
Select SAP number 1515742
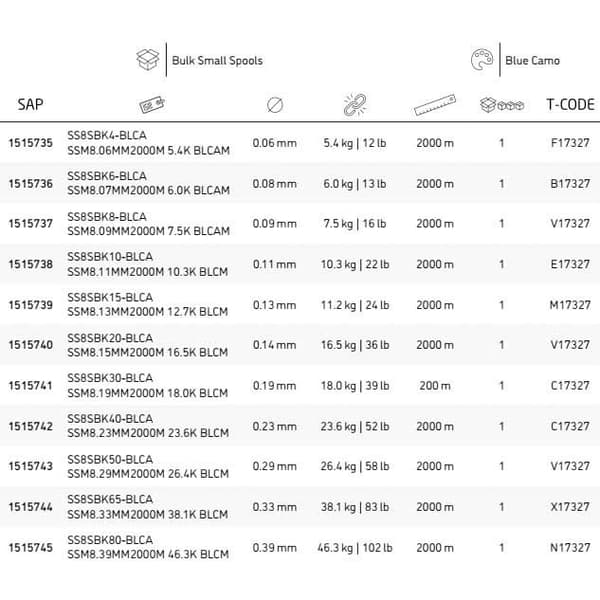[x=31, y=426]
